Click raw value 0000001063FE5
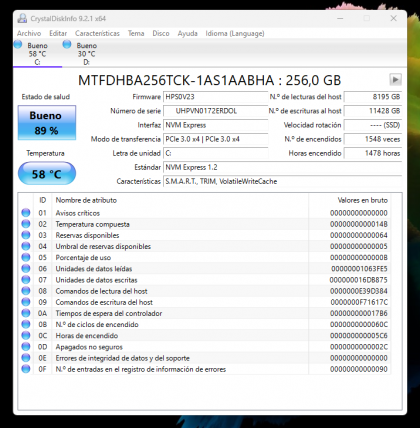The height and width of the screenshot is (428, 420). 359,269
